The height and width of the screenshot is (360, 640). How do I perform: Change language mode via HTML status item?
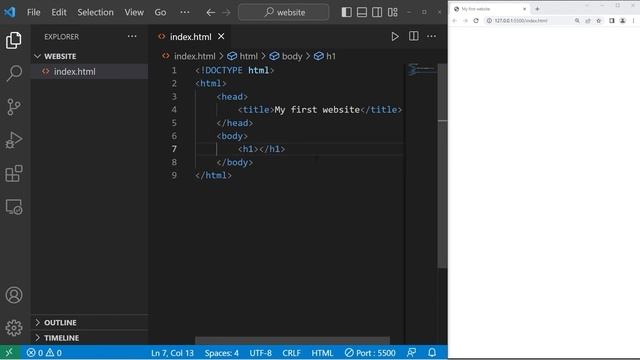322,353
